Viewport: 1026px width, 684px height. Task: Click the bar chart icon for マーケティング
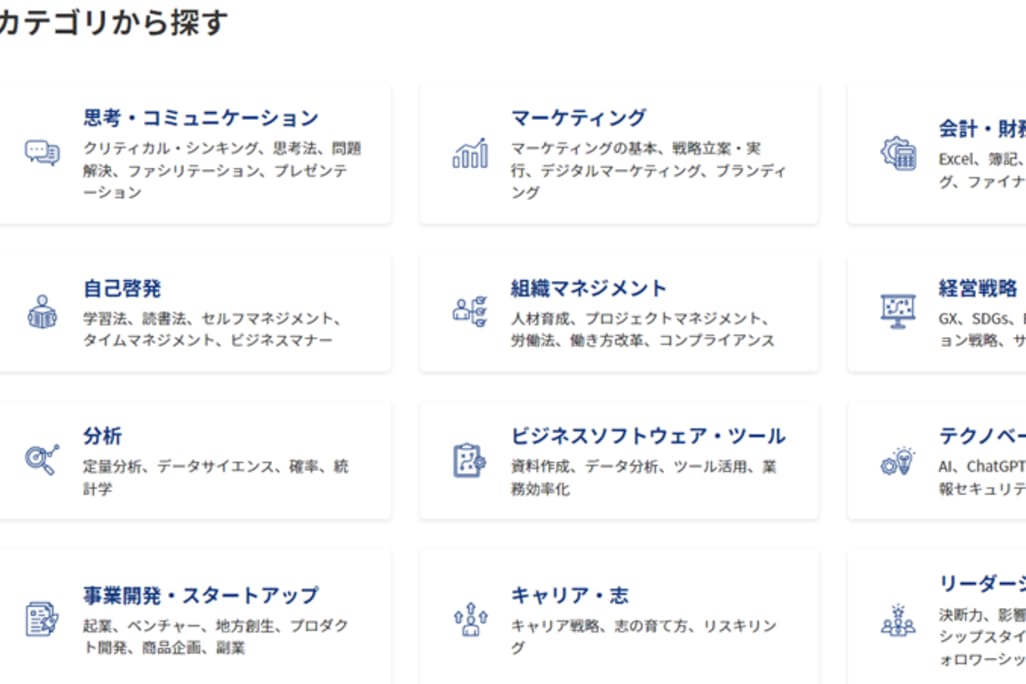(470, 153)
